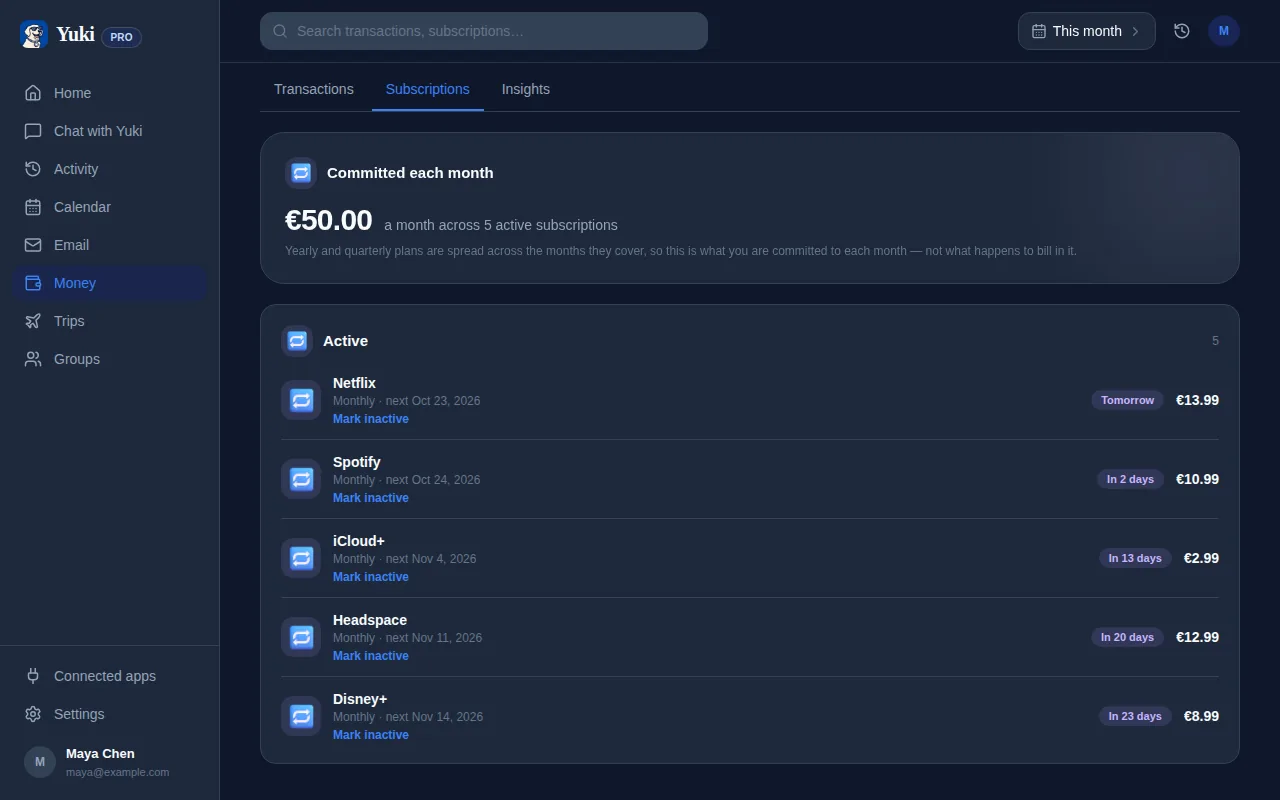This screenshot has height=800, width=1280.
Task: Click the Calendar icon in sidebar
Action: click(33, 207)
